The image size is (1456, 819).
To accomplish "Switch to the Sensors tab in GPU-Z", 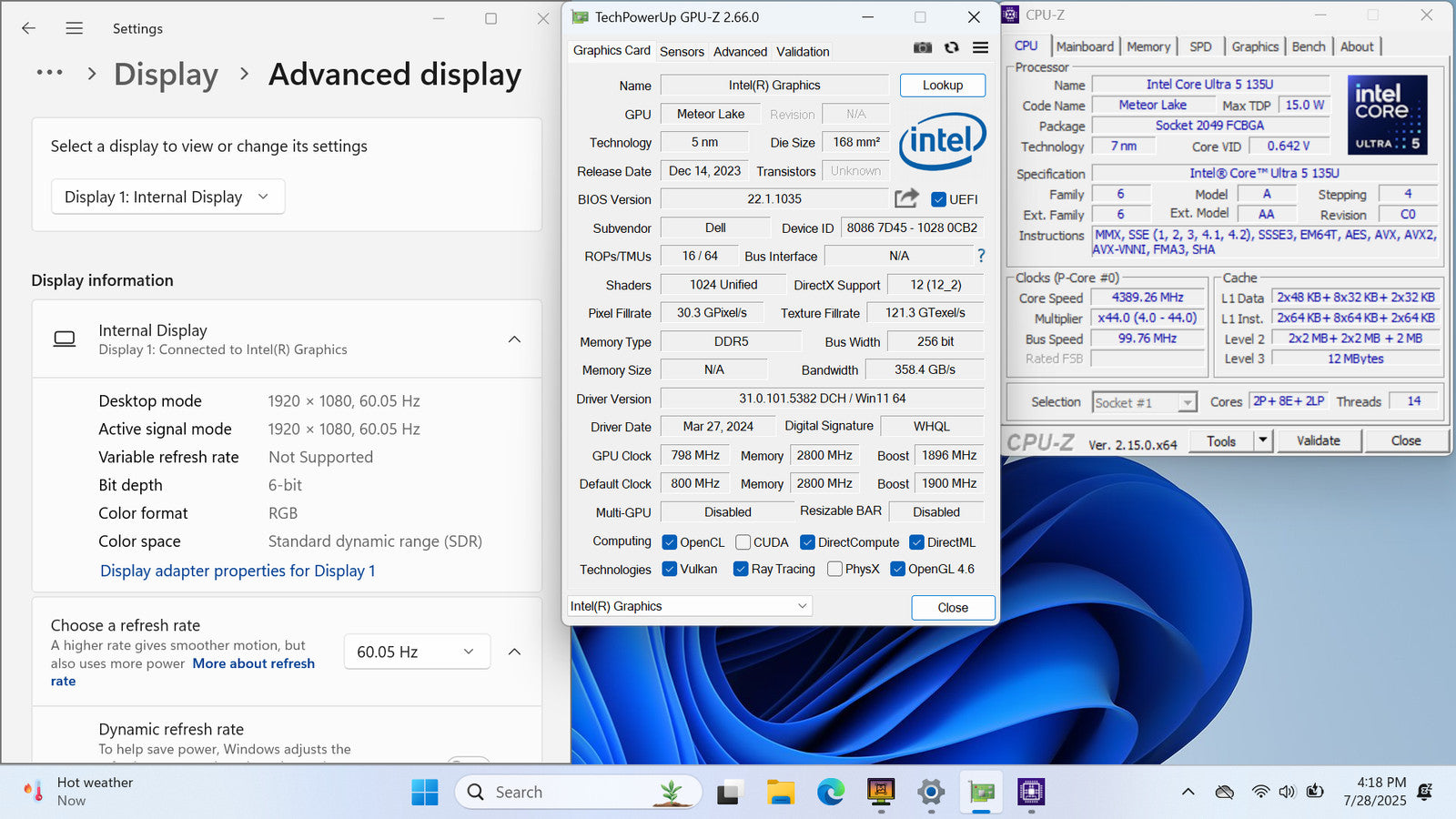I will (x=682, y=52).
